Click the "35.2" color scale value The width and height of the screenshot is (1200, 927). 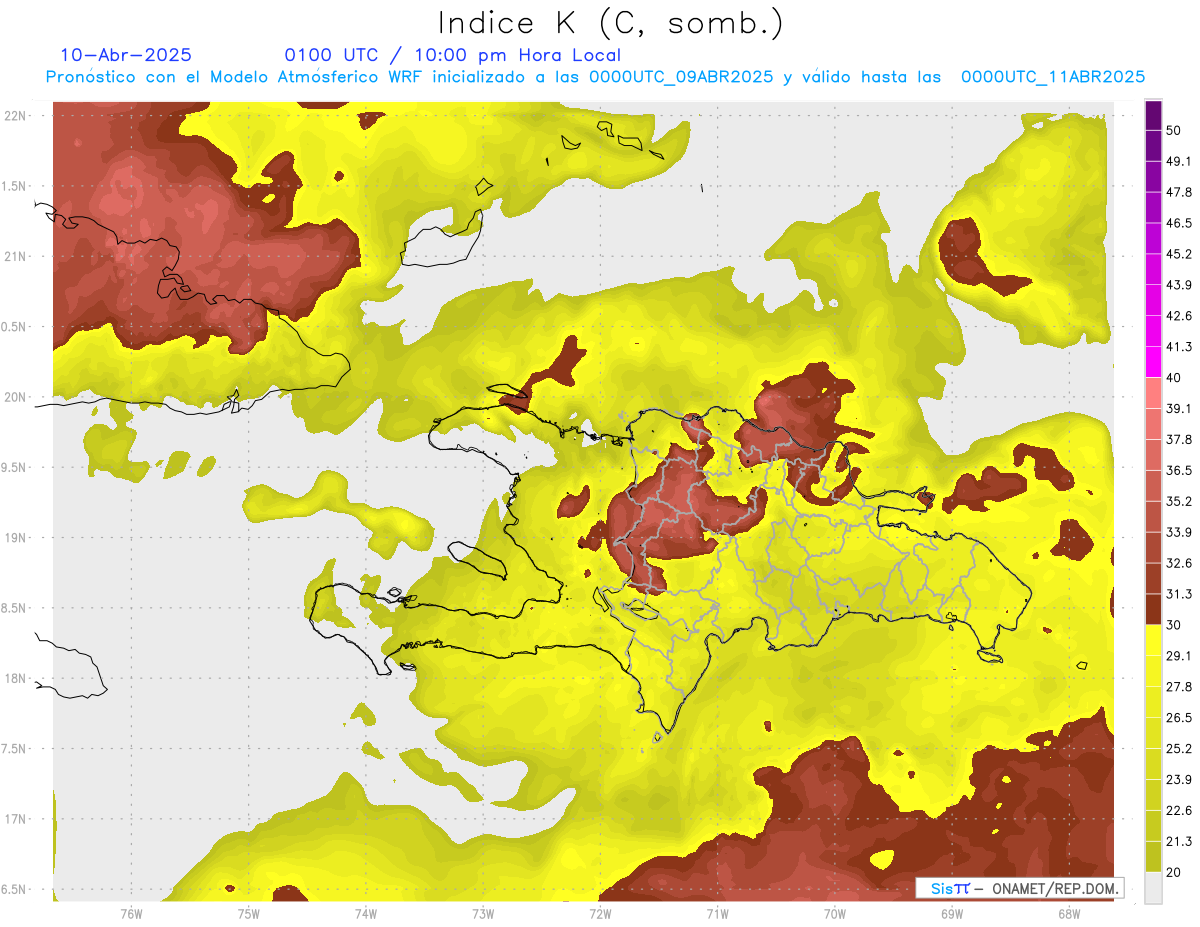pyautogui.click(x=1179, y=501)
